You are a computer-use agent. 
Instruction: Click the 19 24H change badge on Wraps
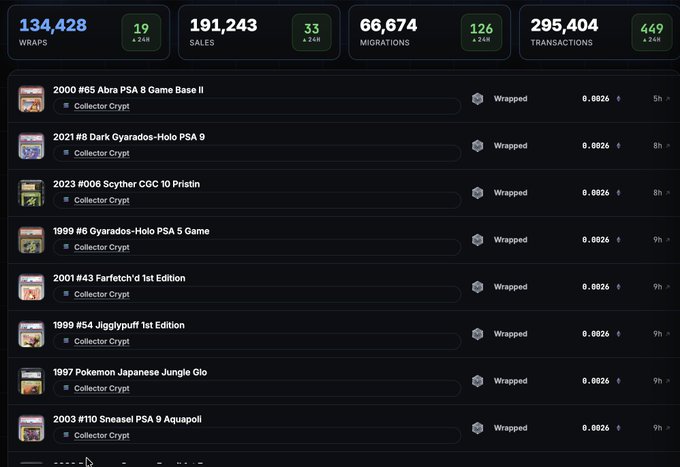(141, 32)
